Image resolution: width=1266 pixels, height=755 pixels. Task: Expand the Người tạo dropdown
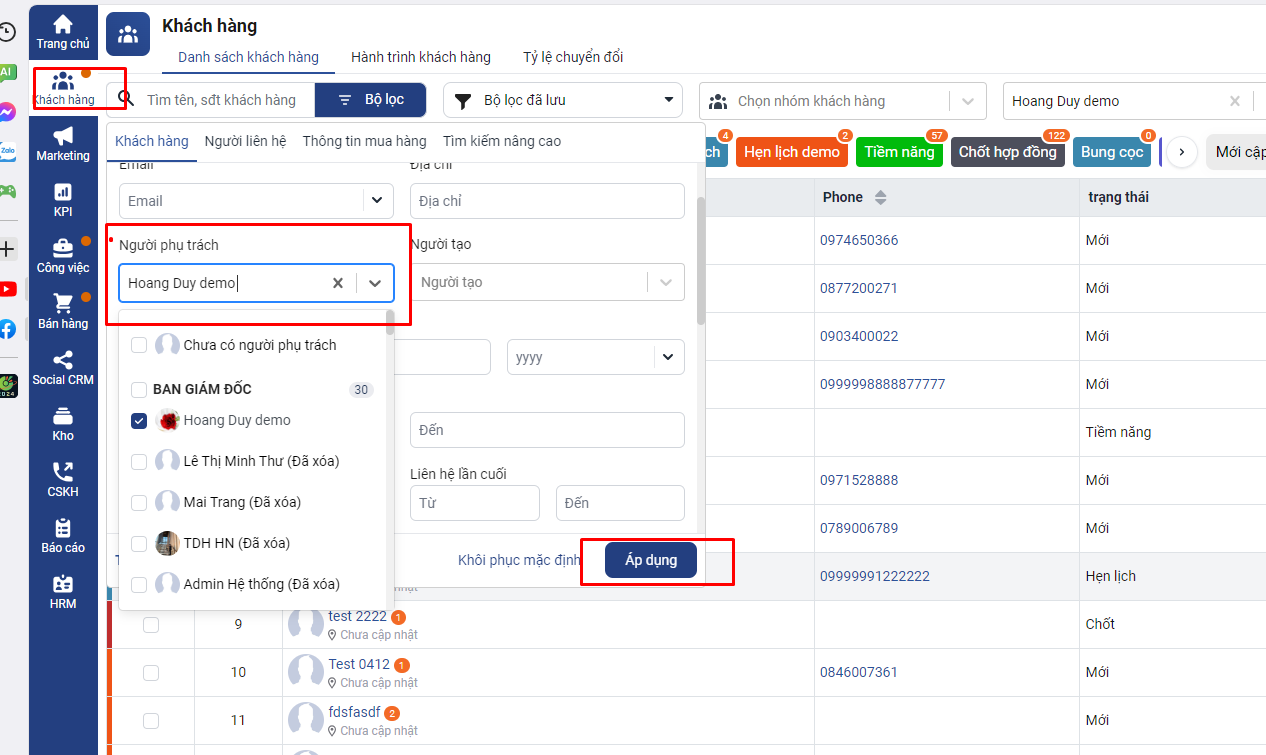point(666,282)
